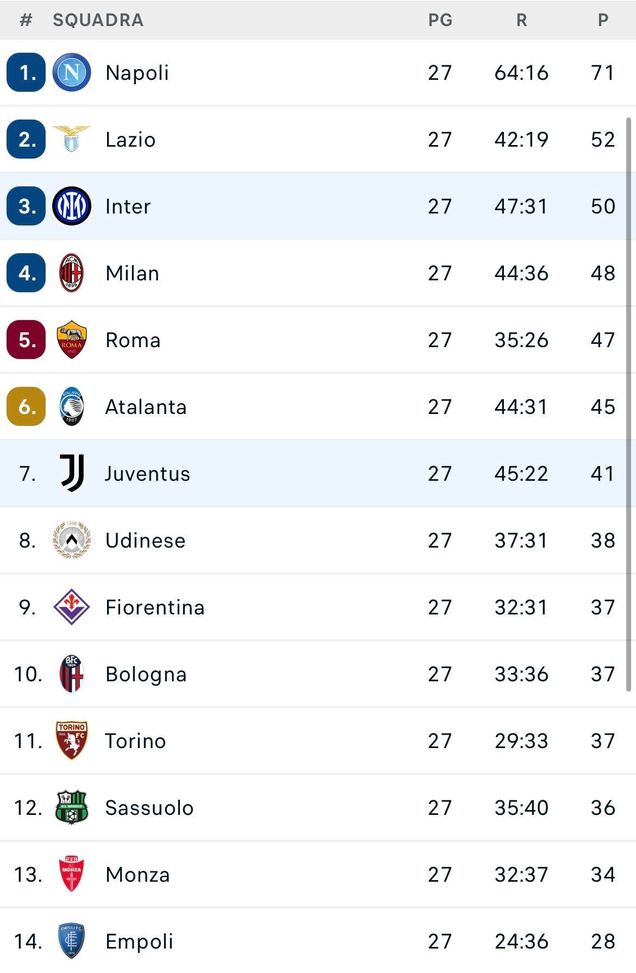Screen dimensions: 636x973
Task: Select the Monza club crest
Action: pos(70,874)
